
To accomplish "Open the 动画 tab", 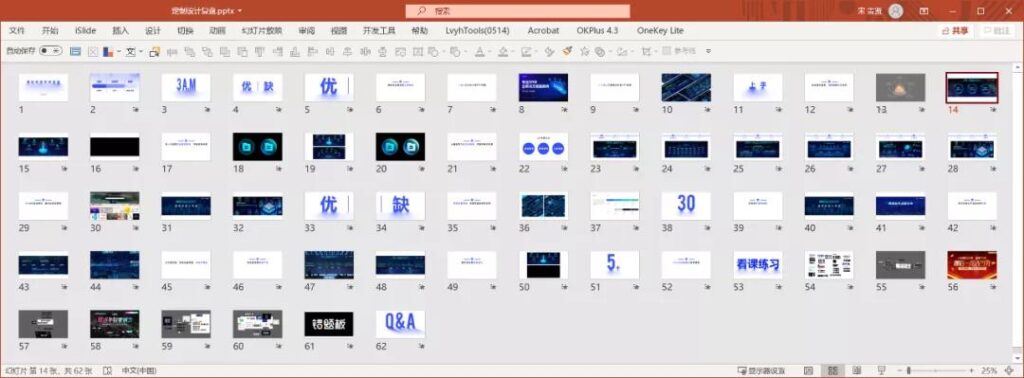I will (217, 31).
